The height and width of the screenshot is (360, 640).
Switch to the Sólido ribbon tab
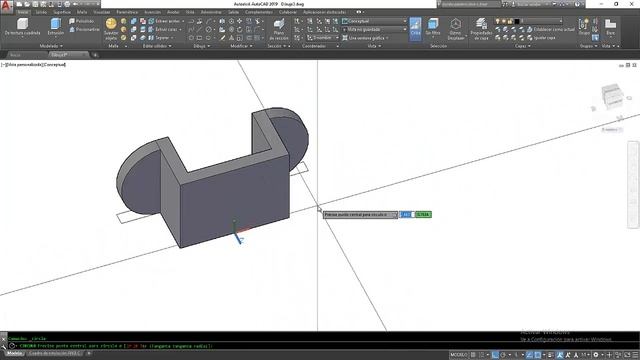[41, 12]
